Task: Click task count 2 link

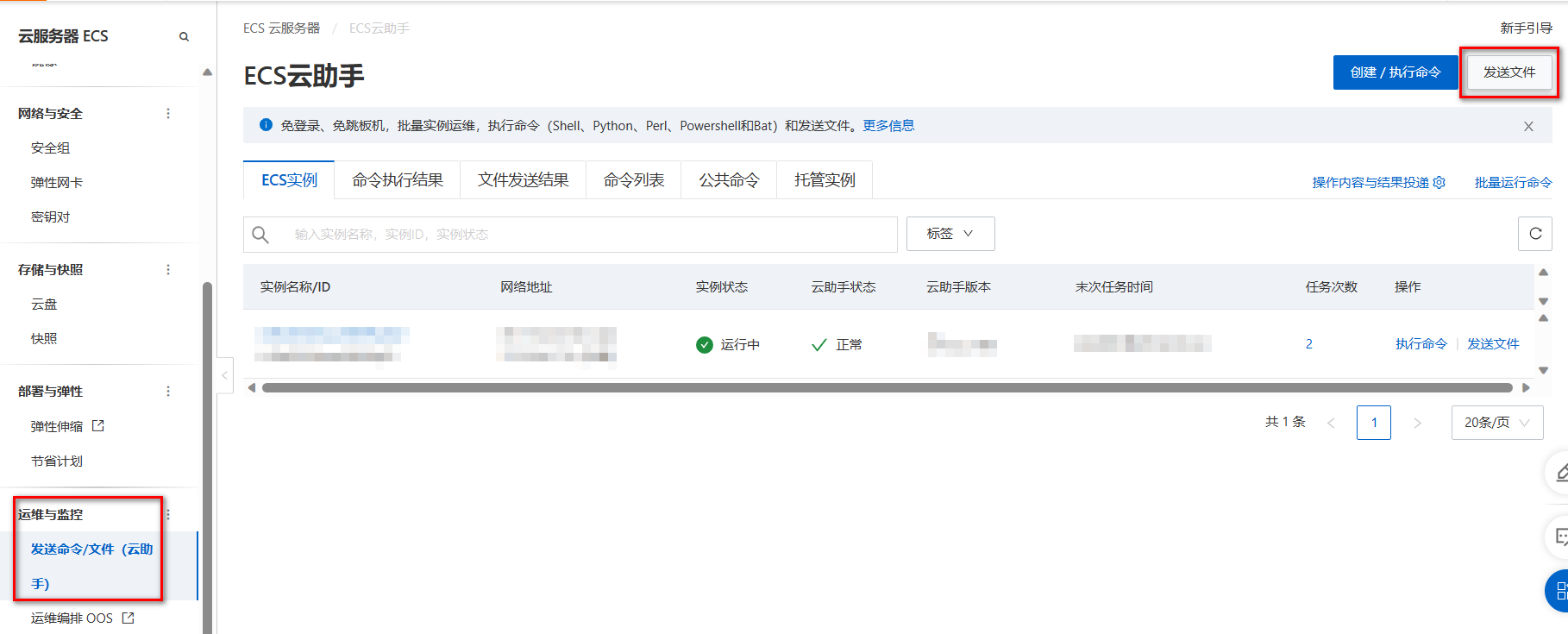Action: click(x=1308, y=344)
